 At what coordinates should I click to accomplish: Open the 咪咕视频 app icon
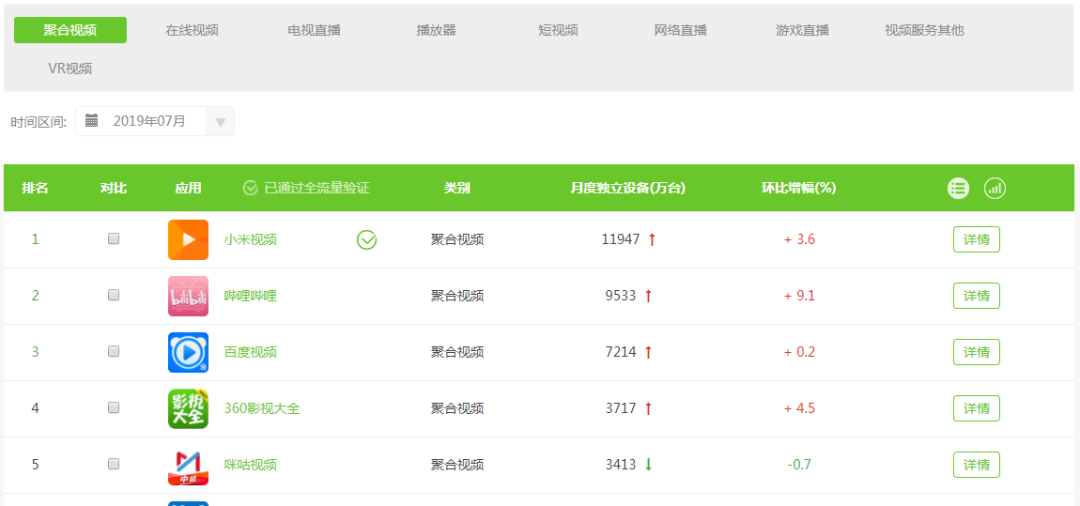tap(188, 465)
